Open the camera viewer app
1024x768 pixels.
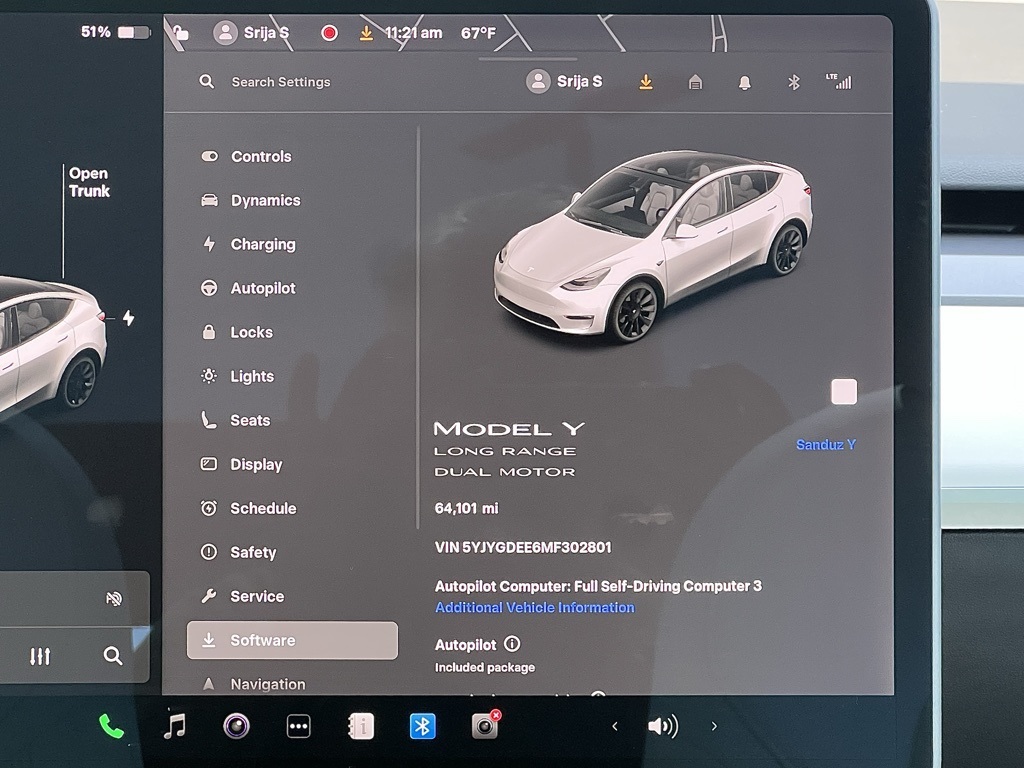click(236, 726)
